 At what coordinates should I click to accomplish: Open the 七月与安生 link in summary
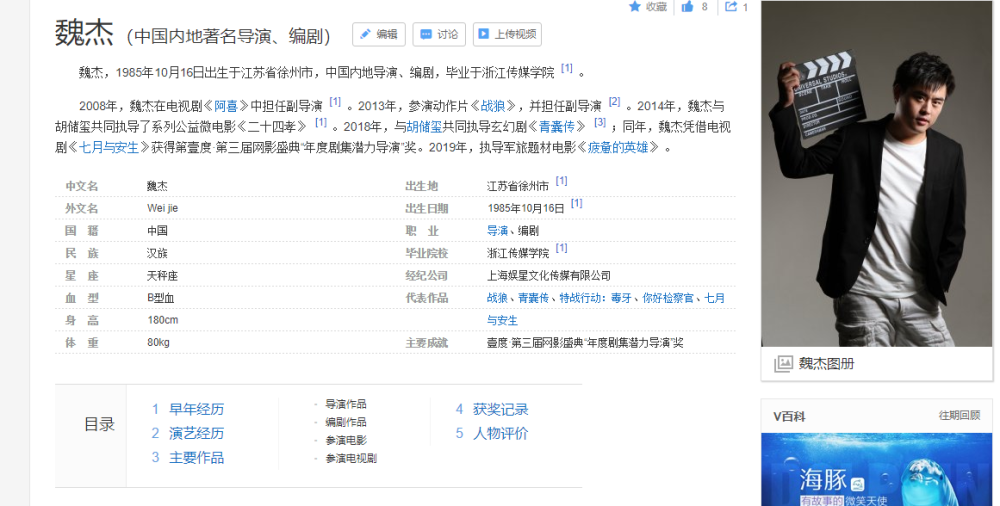point(108,147)
